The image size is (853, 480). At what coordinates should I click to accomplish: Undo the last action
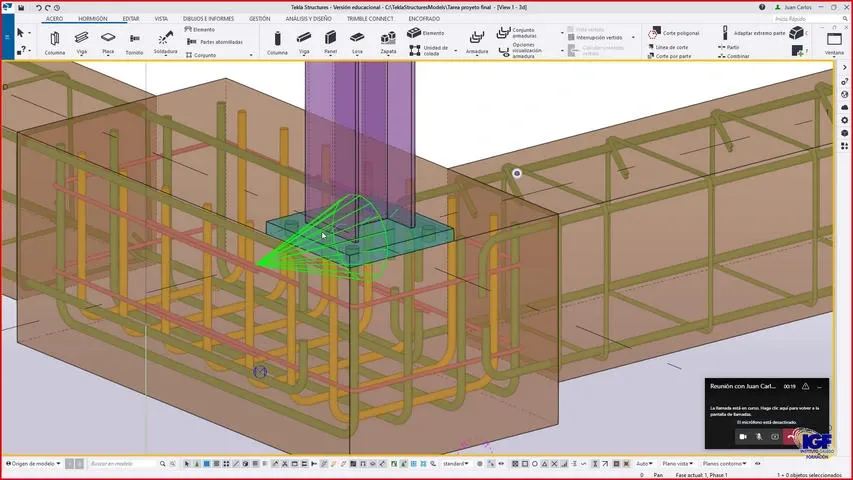38,8
